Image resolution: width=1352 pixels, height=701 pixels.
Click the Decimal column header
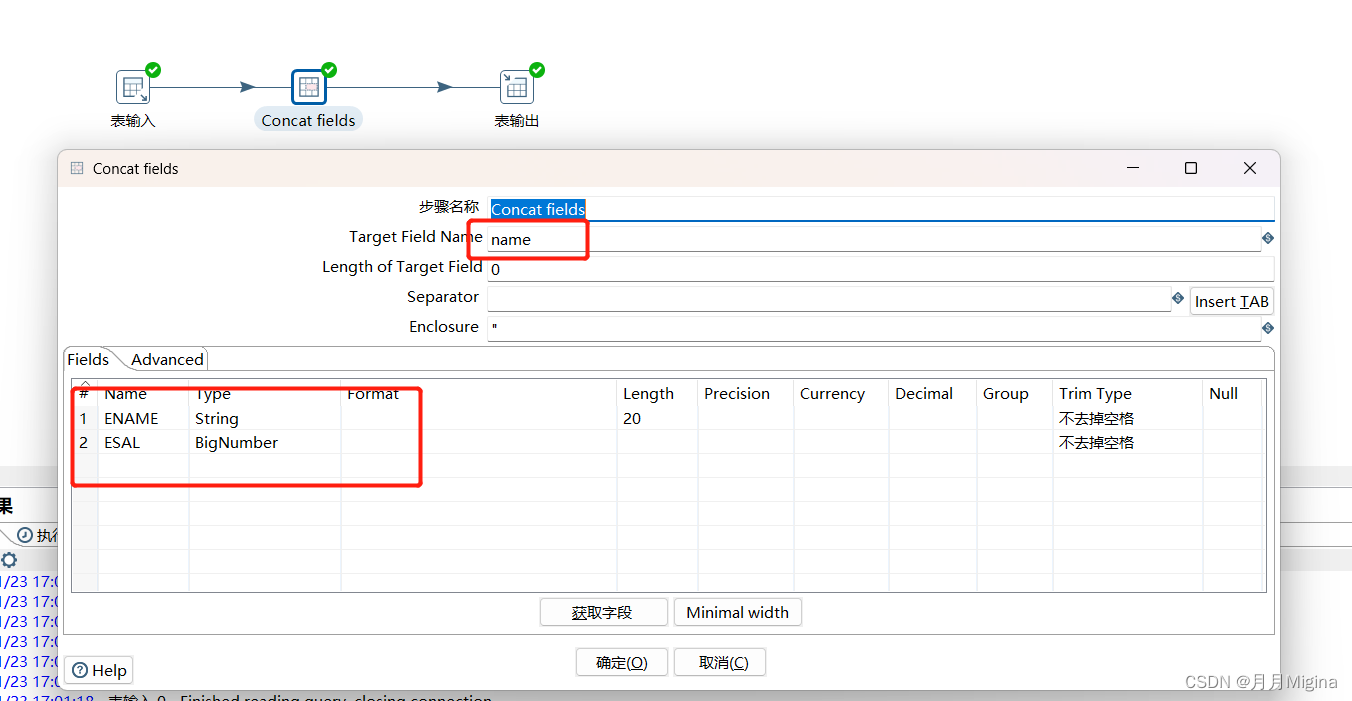click(x=933, y=393)
